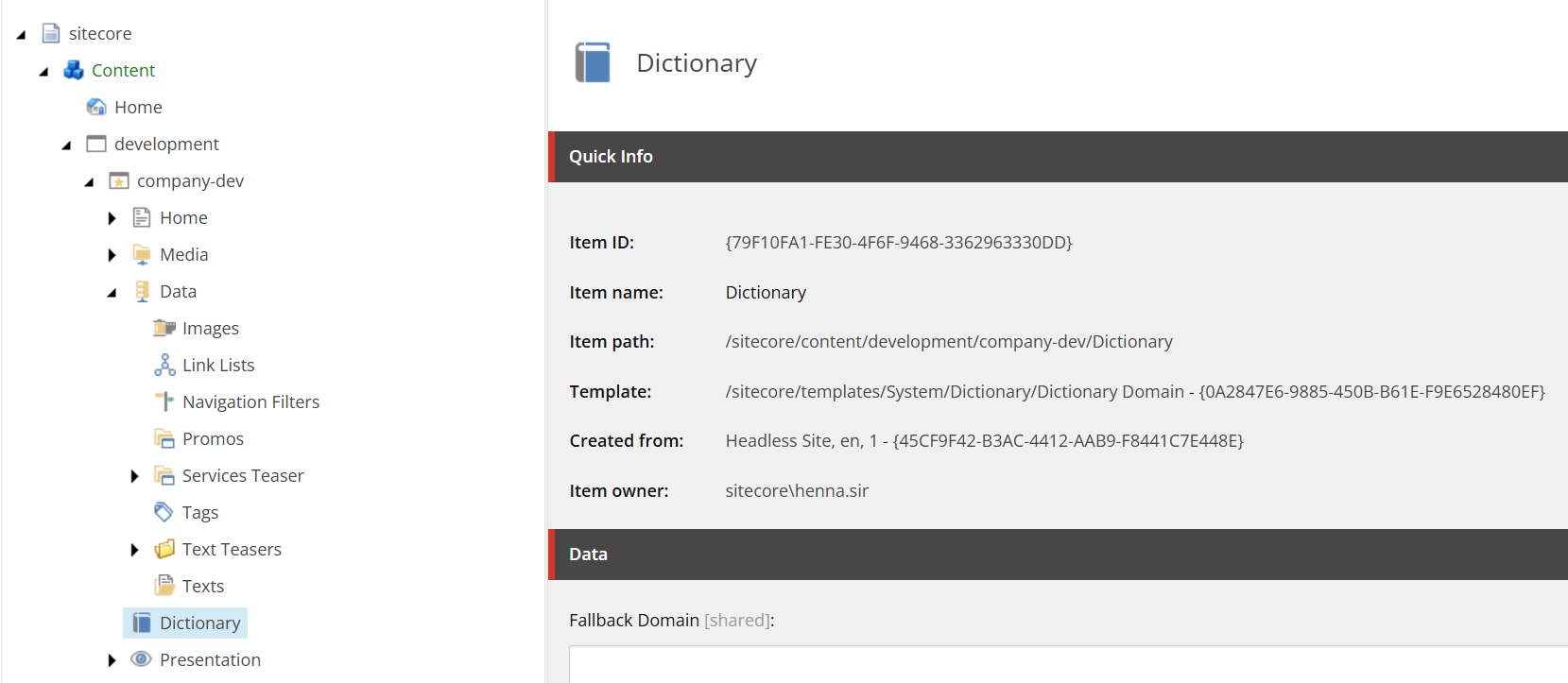
Task: Select the company-dev tree item
Action: click(x=190, y=181)
